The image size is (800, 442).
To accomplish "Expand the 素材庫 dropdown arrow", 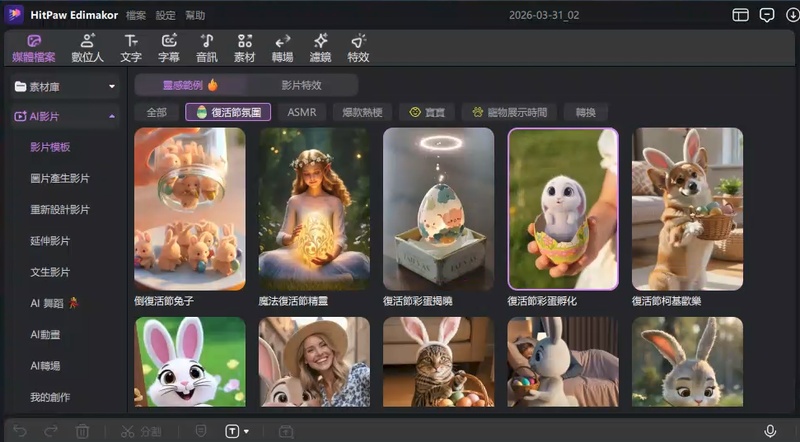I will [x=112, y=86].
